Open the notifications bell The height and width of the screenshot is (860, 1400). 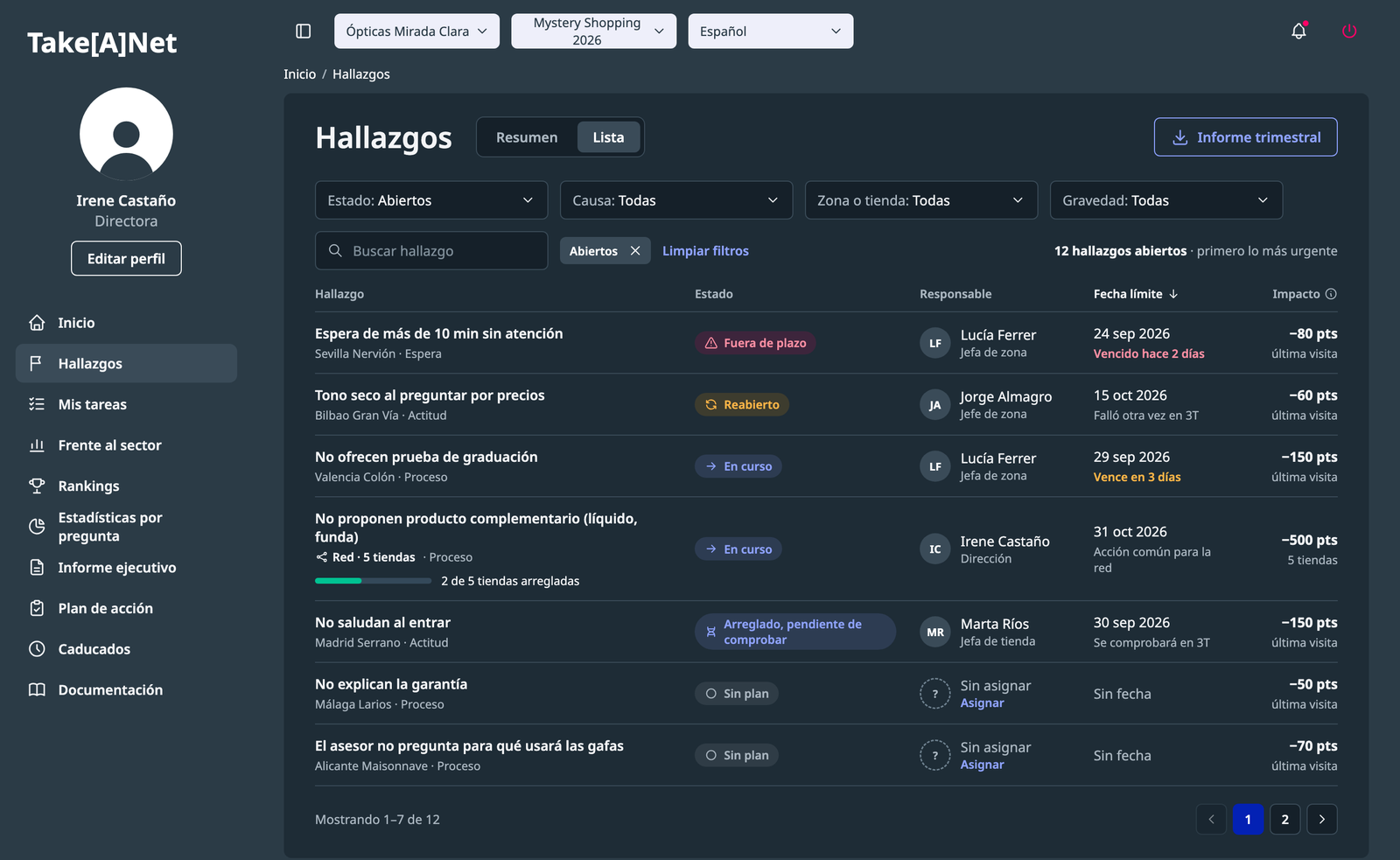tap(1298, 31)
